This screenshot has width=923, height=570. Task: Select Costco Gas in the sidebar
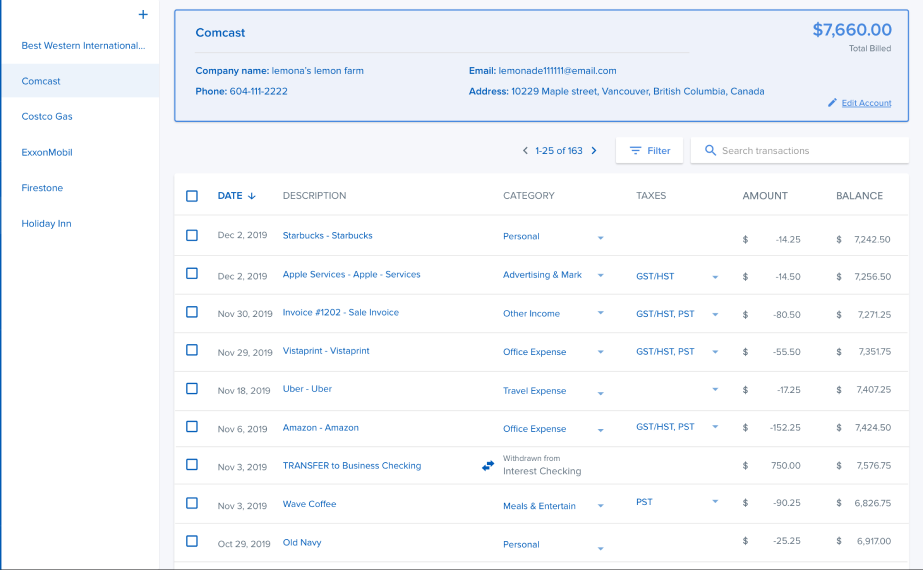tap(47, 117)
